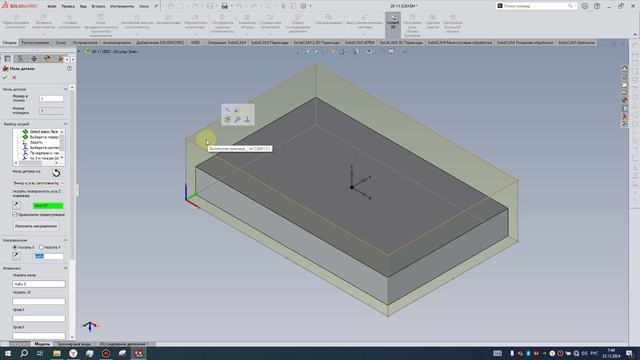Viewport: 640px width, 360px height.
Task: Switch to the 'Модель' bottom tab
Action: pos(42,344)
